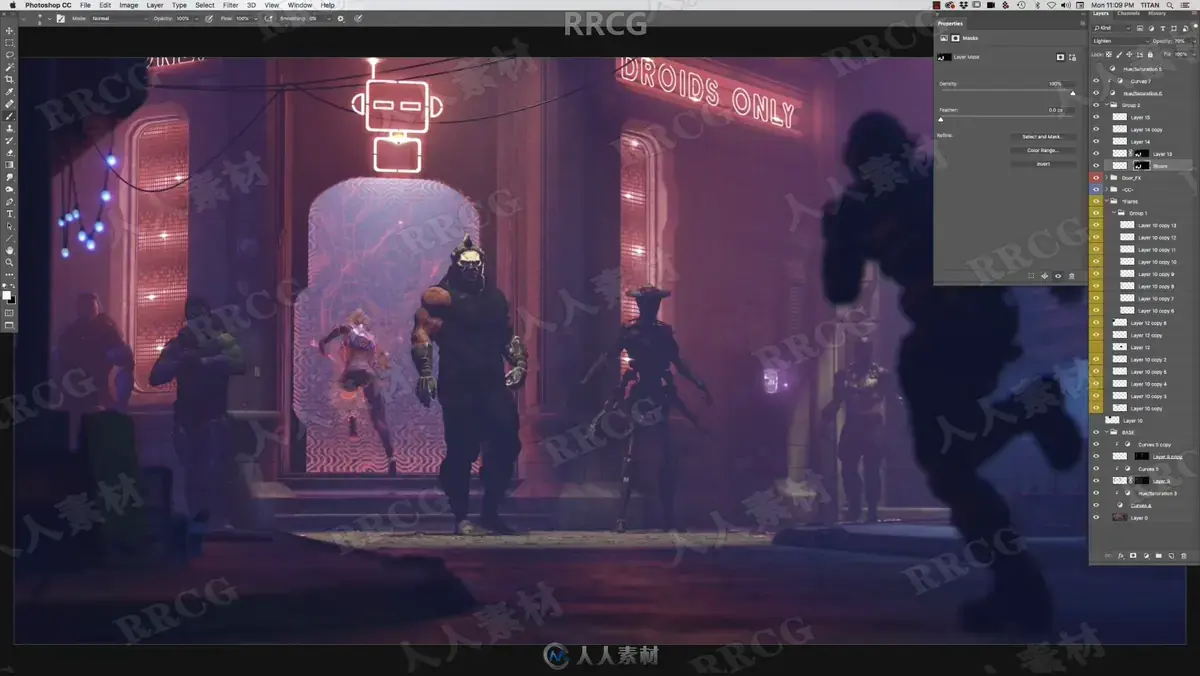
Task: Select the Brush tool in toolbox
Action: point(10,116)
